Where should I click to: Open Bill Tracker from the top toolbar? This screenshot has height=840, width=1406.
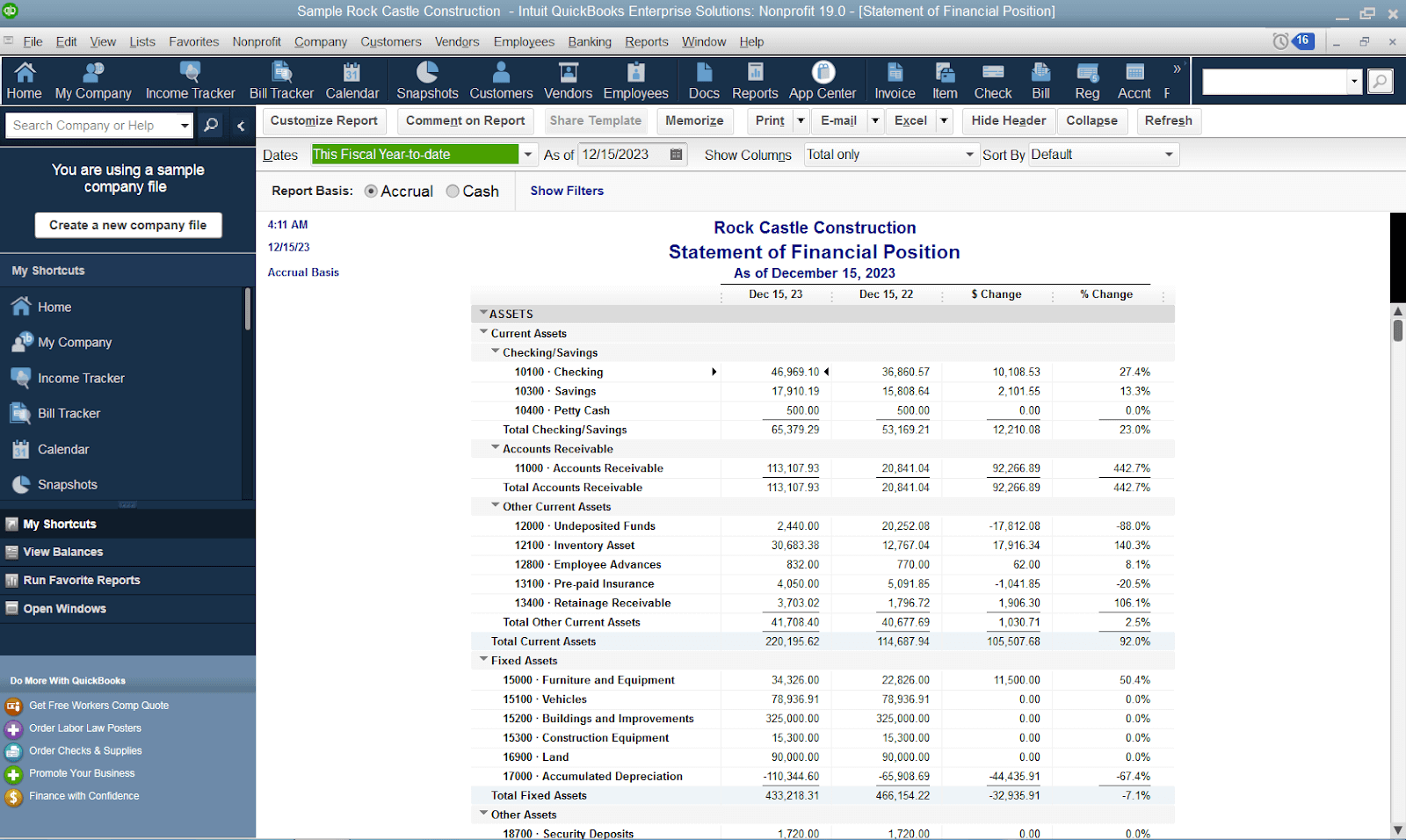pyautogui.click(x=281, y=81)
